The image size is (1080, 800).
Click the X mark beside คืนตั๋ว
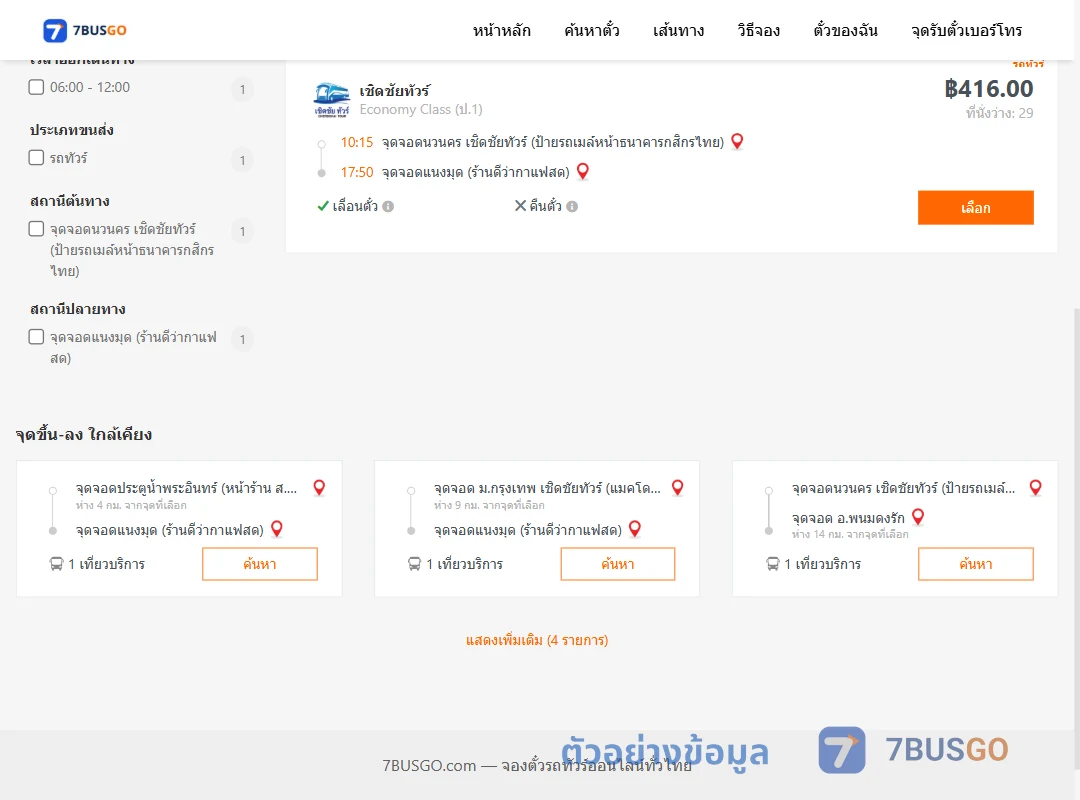[521, 205]
